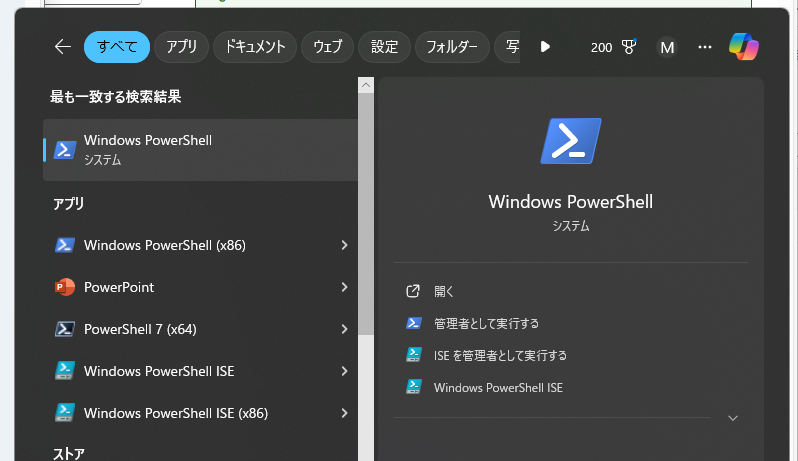Go back with the left arrow
Viewport: 798px width, 461px height.
point(63,47)
